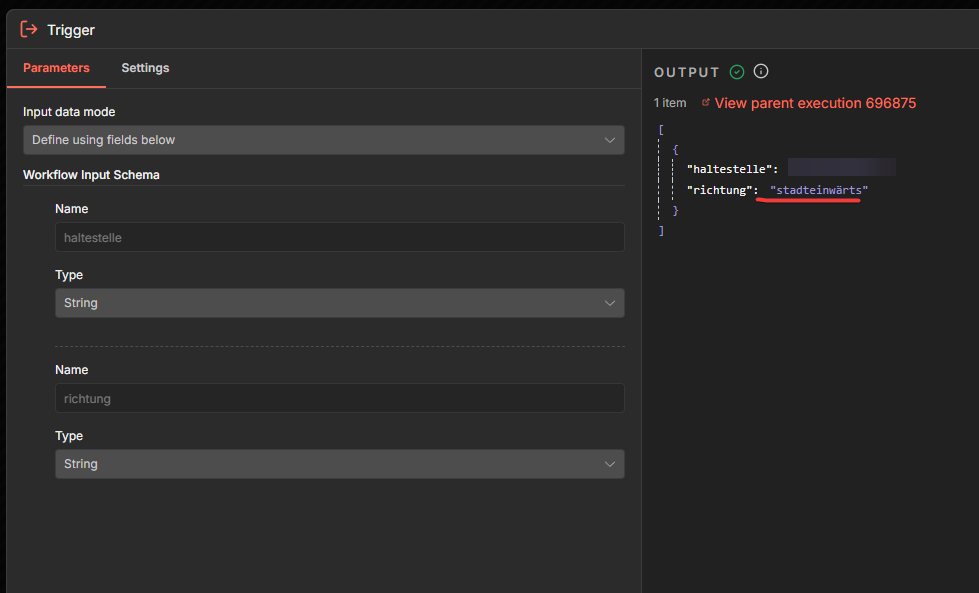Click the info icon next to OUTPUT

761,72
